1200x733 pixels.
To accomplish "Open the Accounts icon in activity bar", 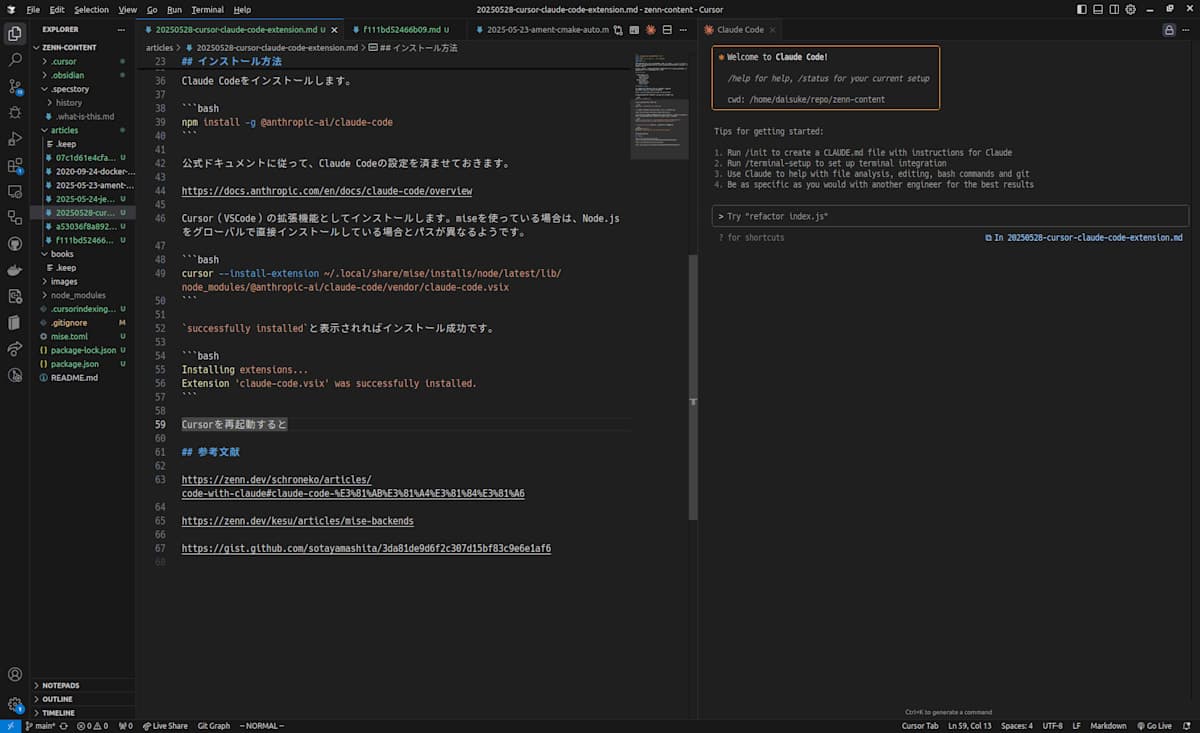I will (15, 675).
